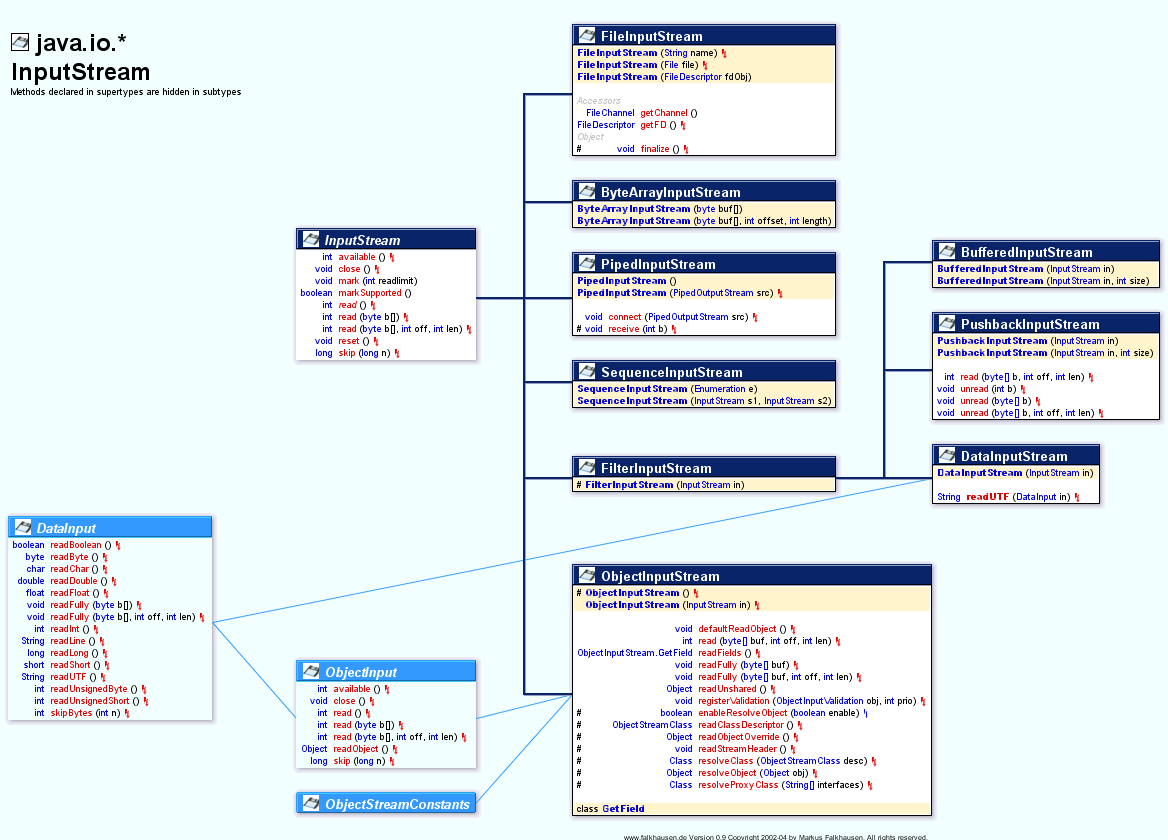
Task: Click the SequenceInputStream class header icon
Action: (586, 371)
